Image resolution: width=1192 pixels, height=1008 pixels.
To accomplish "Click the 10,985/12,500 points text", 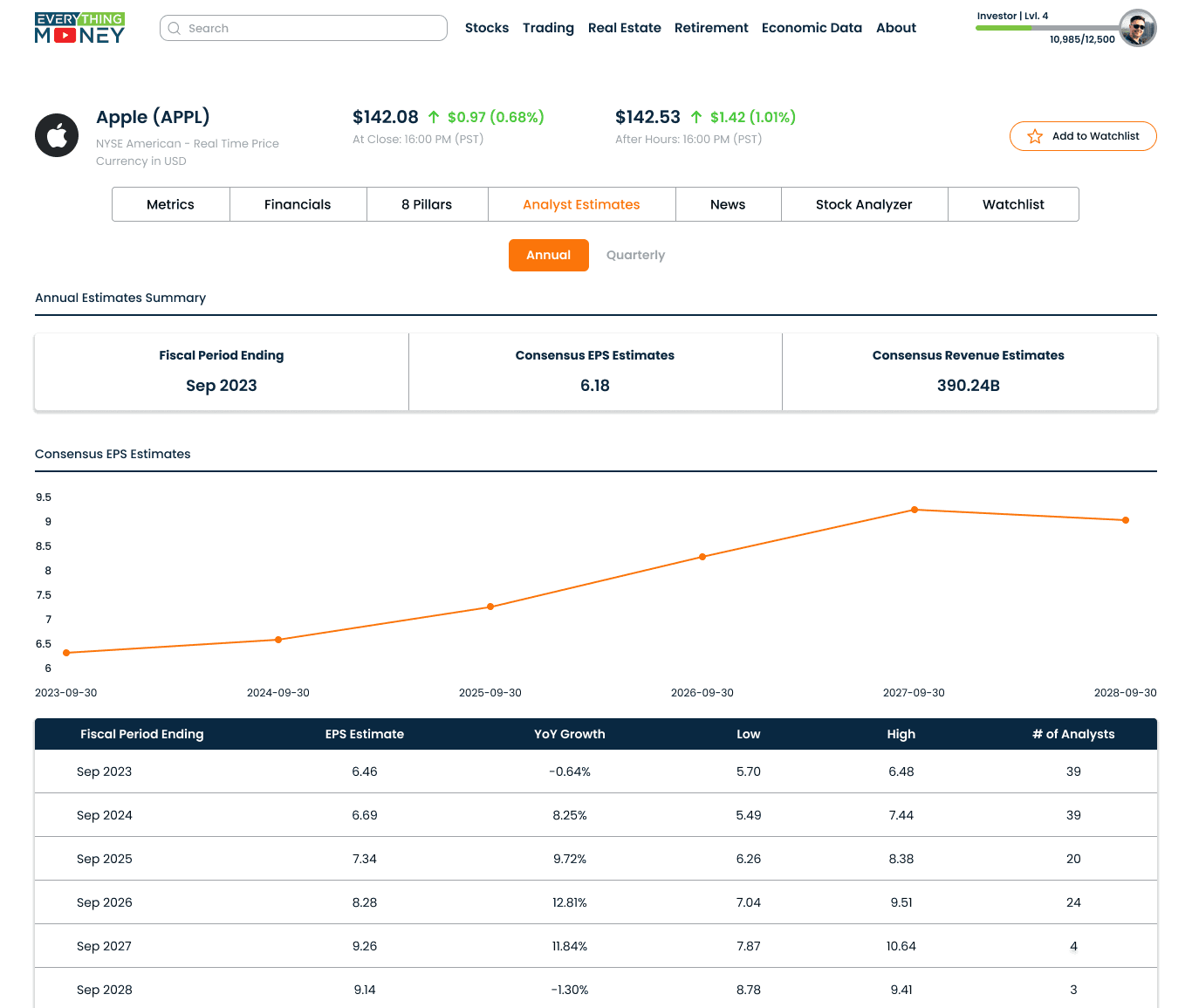I will pyautogui.click(x=1082, y=39).
